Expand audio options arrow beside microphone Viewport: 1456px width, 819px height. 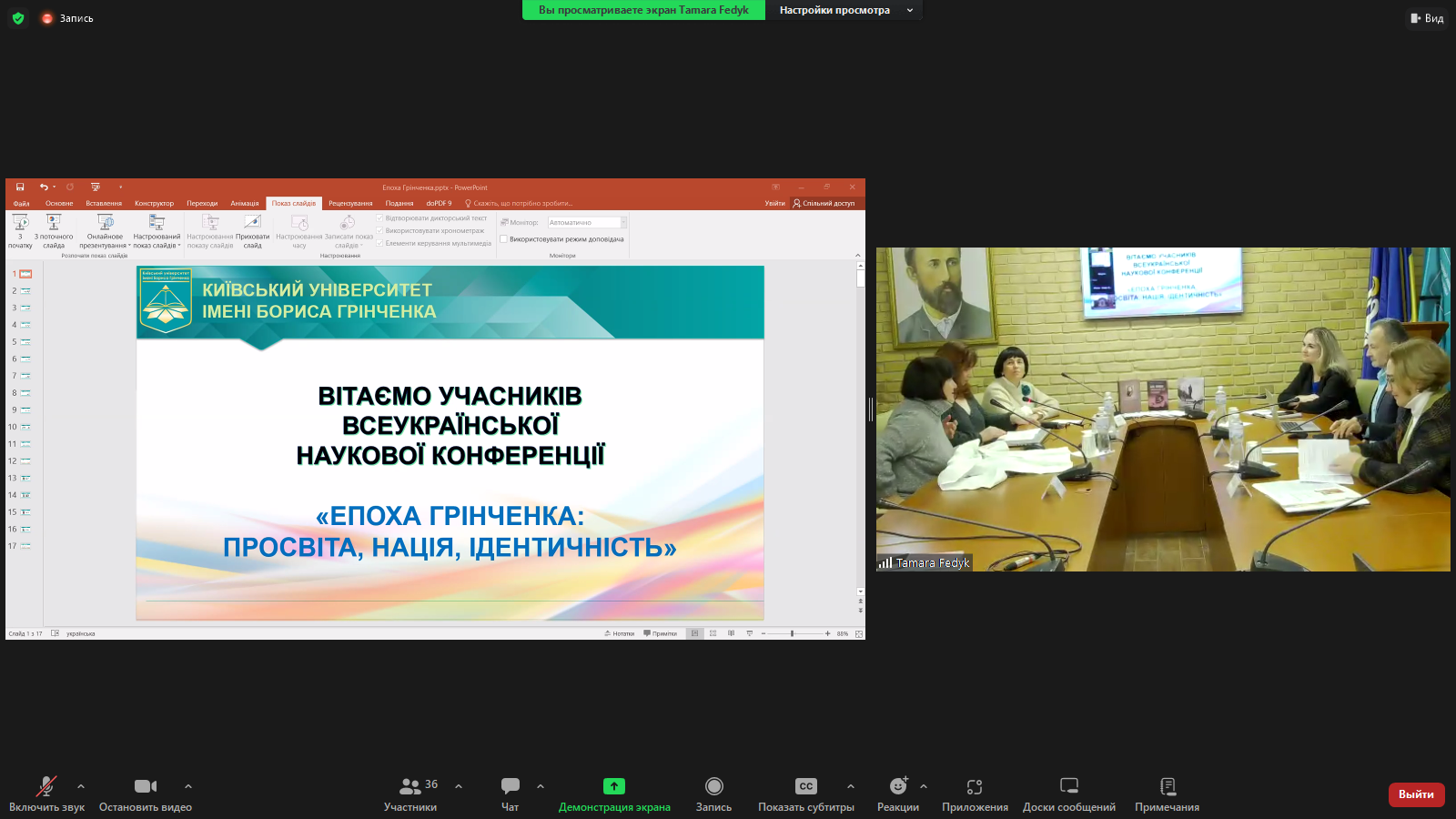click(x=81, y=786)
